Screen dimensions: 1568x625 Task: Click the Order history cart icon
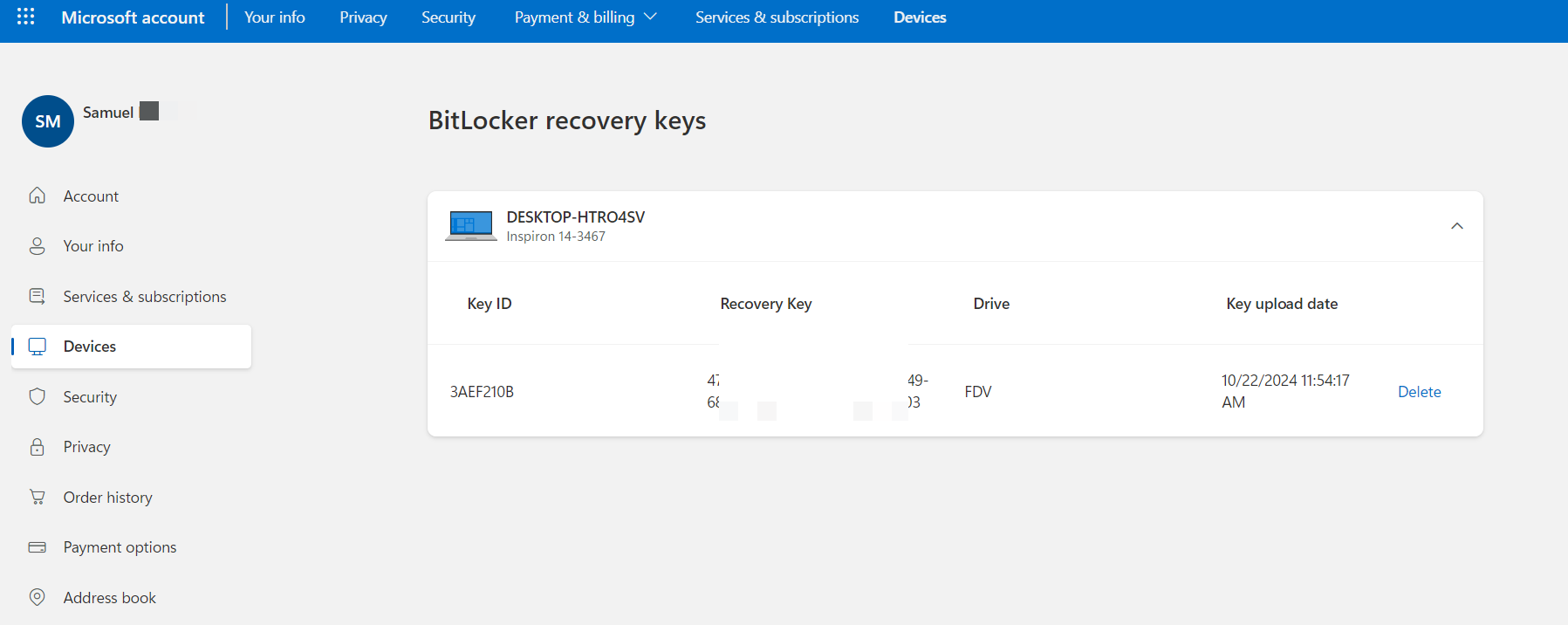tap(37, 497)
